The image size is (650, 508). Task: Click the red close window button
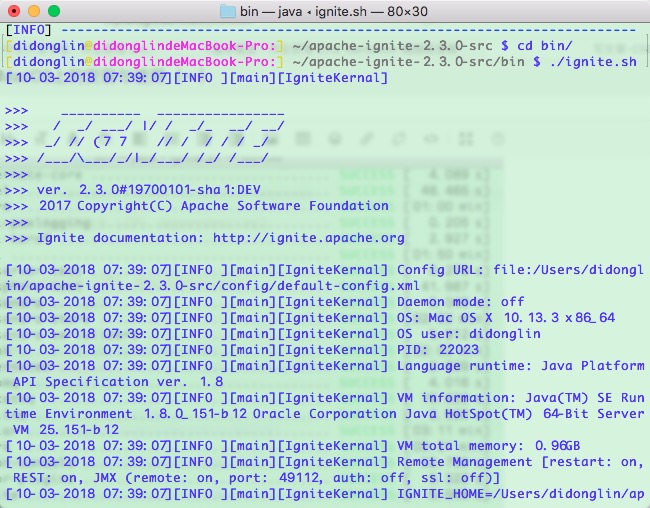[14, 11]
